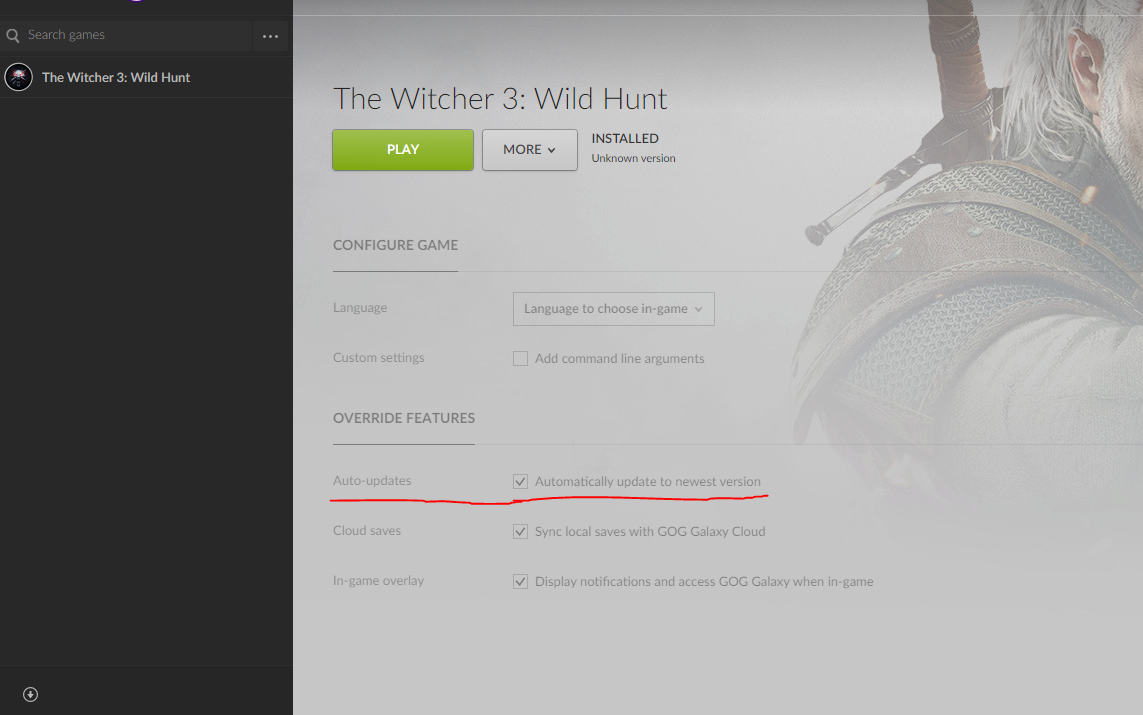Open the downloads icon at sidebar bottom

30,694
